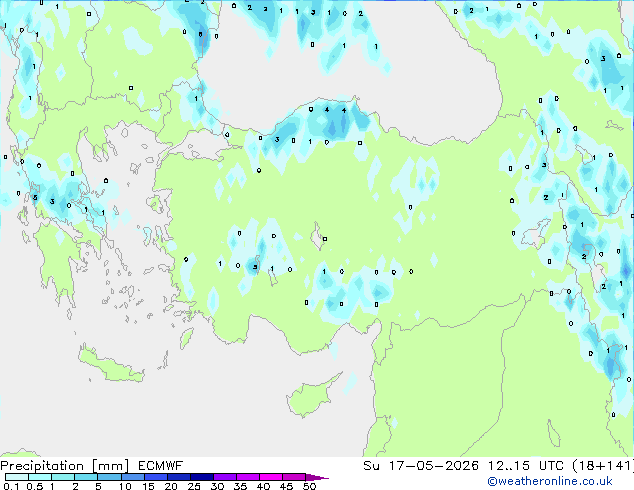Click the 0.5–1 mm legend color swatch
This screenshot has height=490, width=634.
tap(40, 477)
